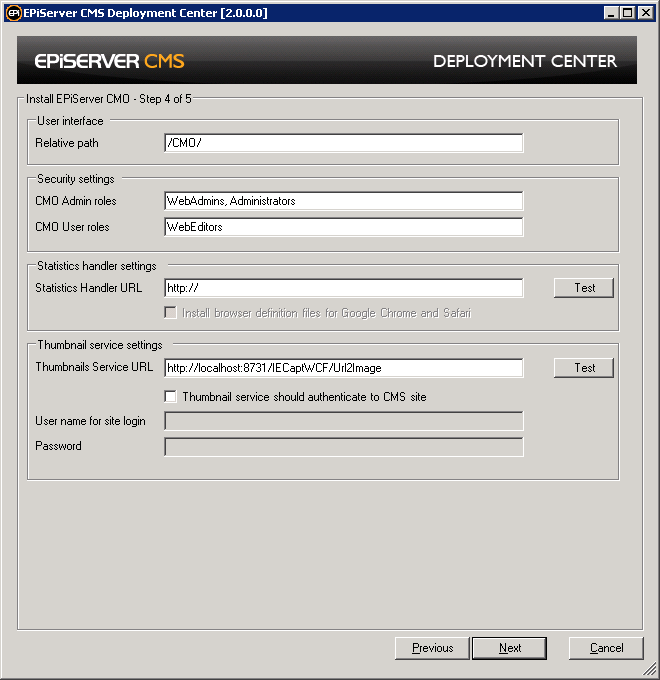Viewport: 660px width, 680px height.
Task: Test the Thumbnails Service URL
Action: [584, 368]
